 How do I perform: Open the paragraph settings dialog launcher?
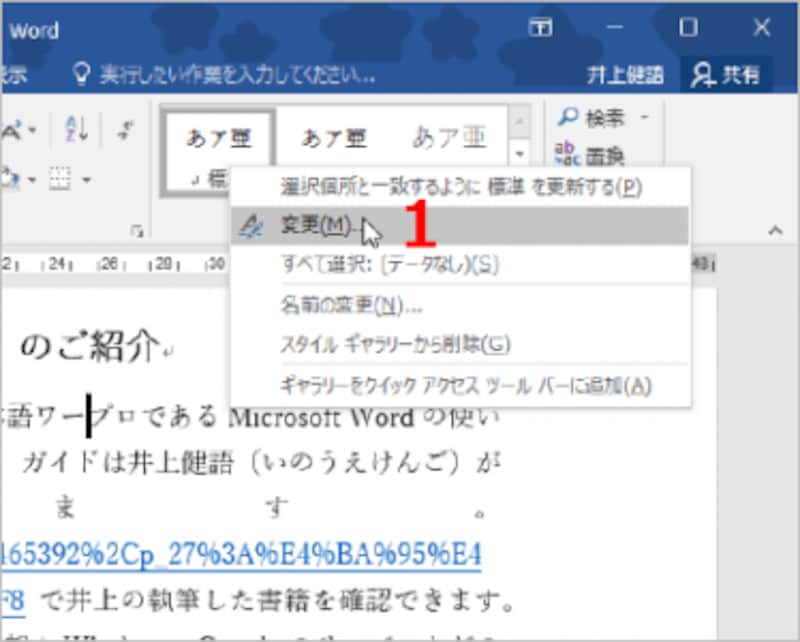[x=136, y=229]
